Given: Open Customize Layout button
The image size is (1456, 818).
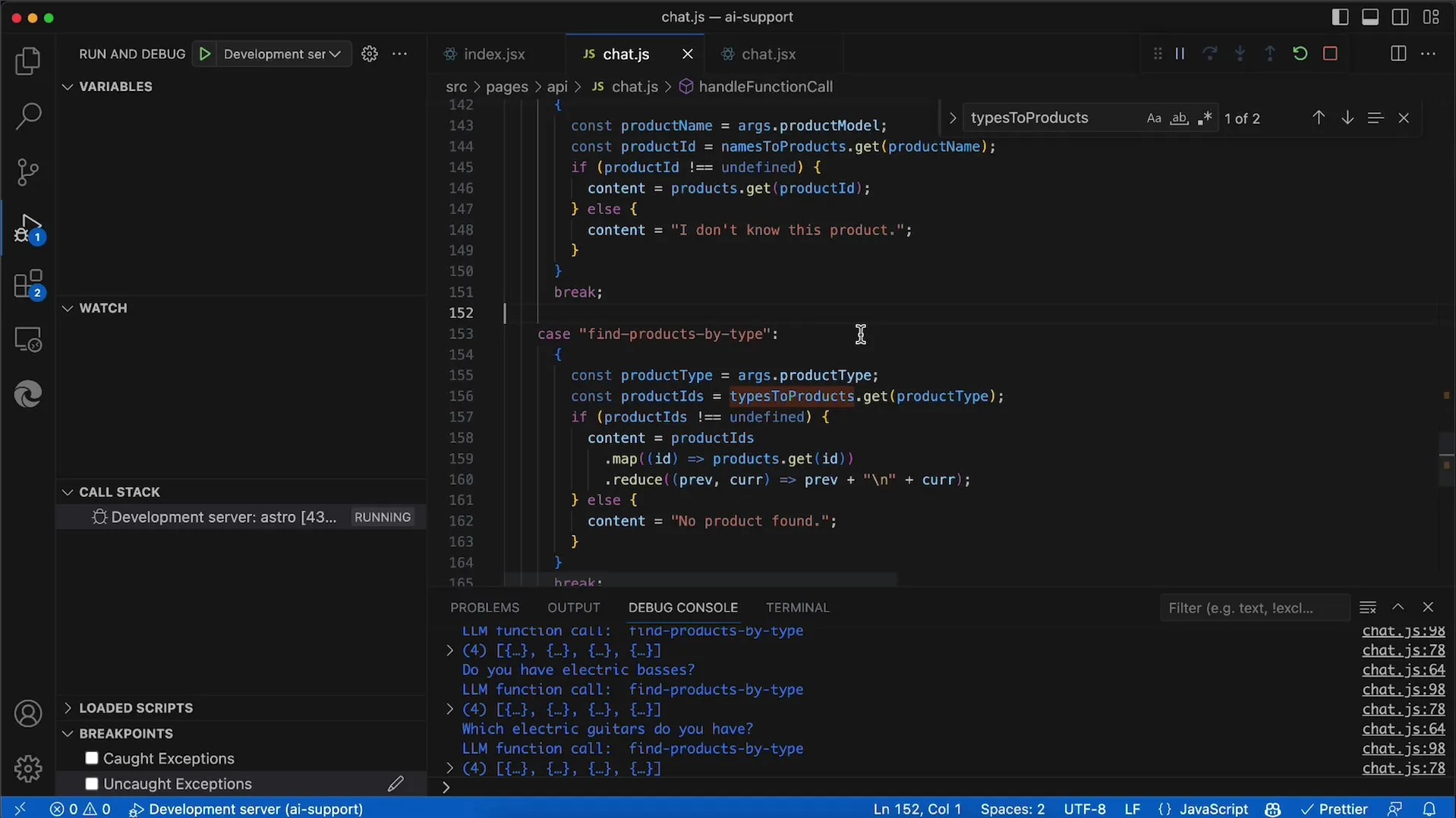Looking at the screenshot, I should pos(1432,17).
